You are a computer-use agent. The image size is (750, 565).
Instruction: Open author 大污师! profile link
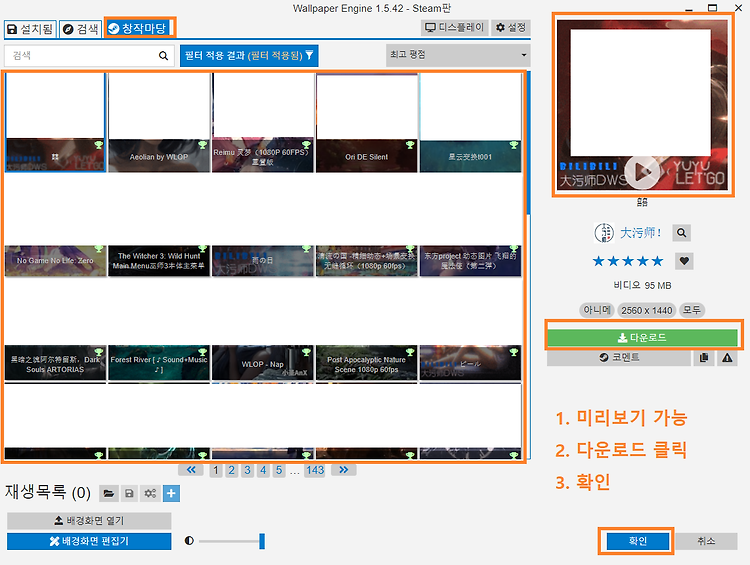pyautogui.click(x=640, y=233)
